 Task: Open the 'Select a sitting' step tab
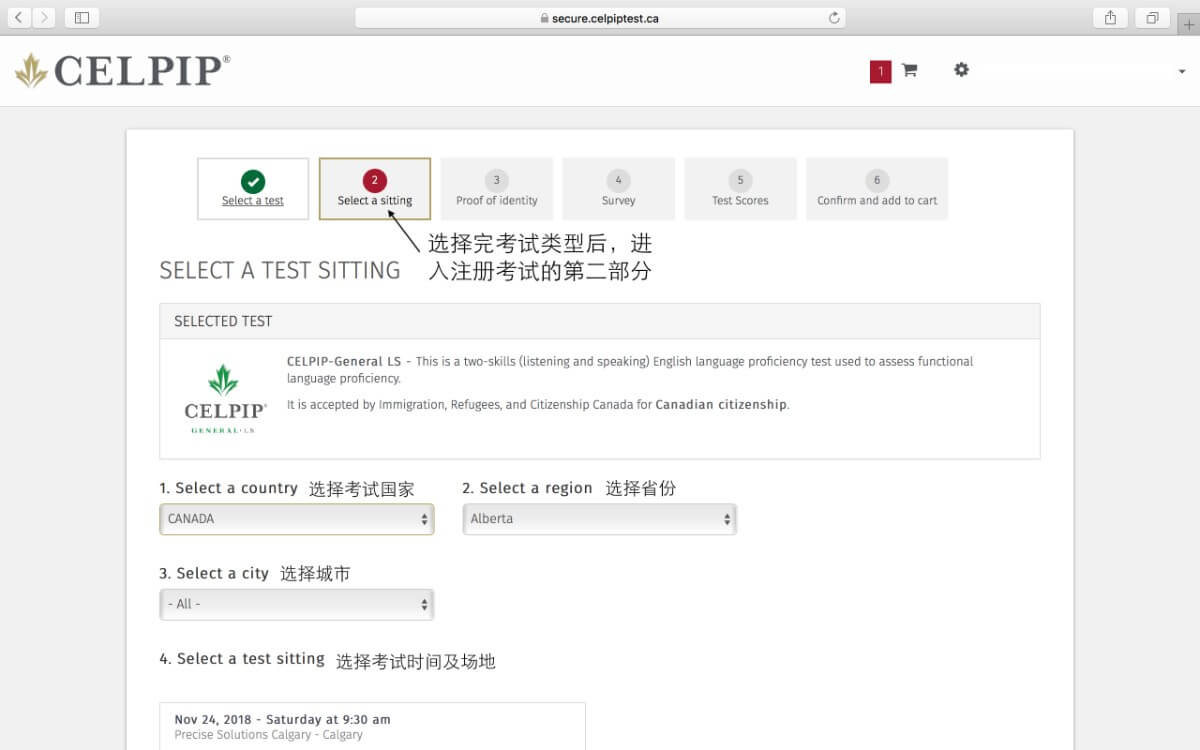(x=375, y=188)
